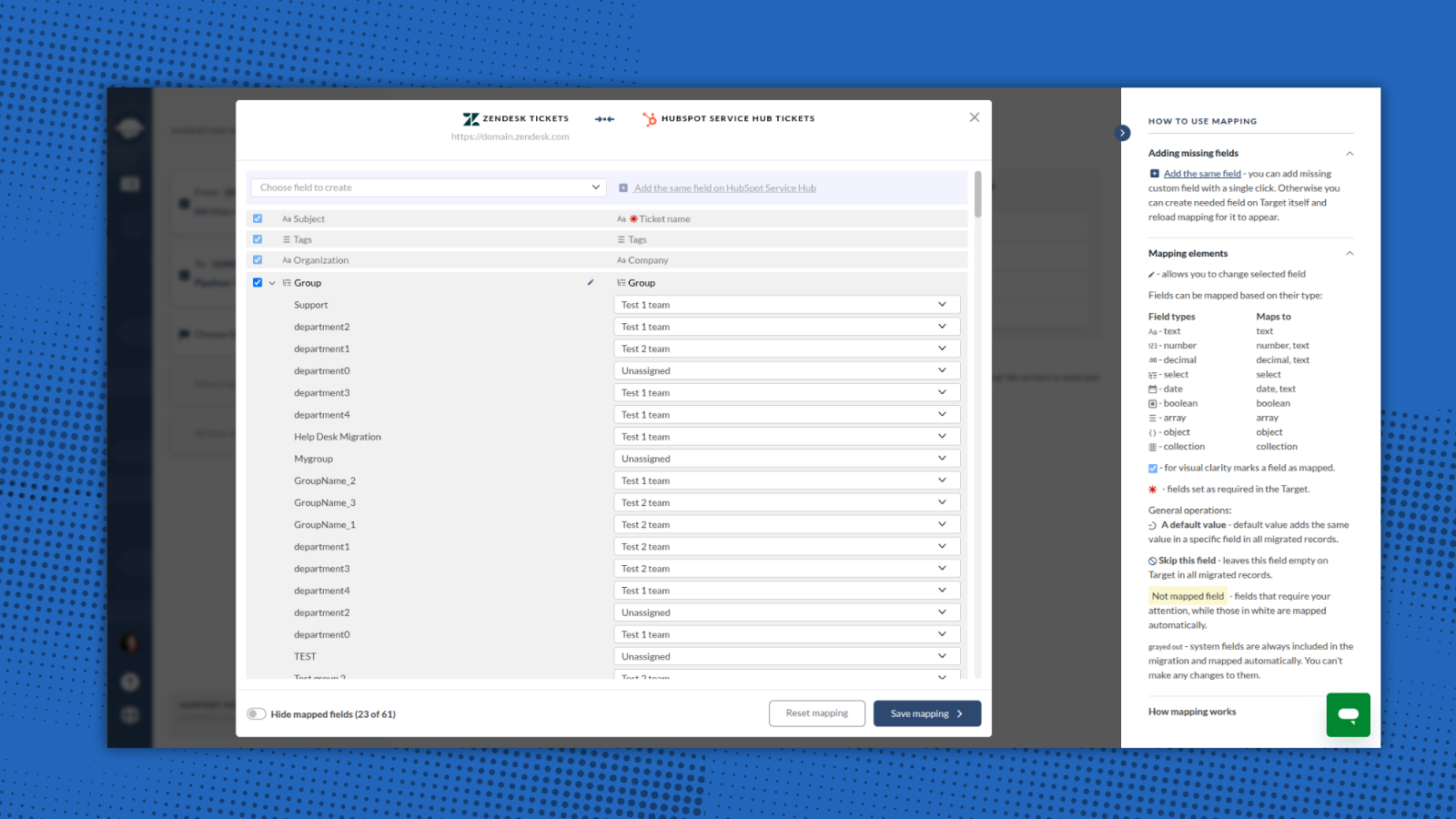Collapse the Mapping elements section header

[1350, 254]
